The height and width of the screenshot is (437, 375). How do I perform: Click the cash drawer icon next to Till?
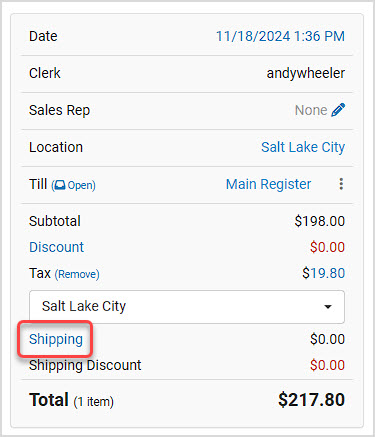[60, 185]
